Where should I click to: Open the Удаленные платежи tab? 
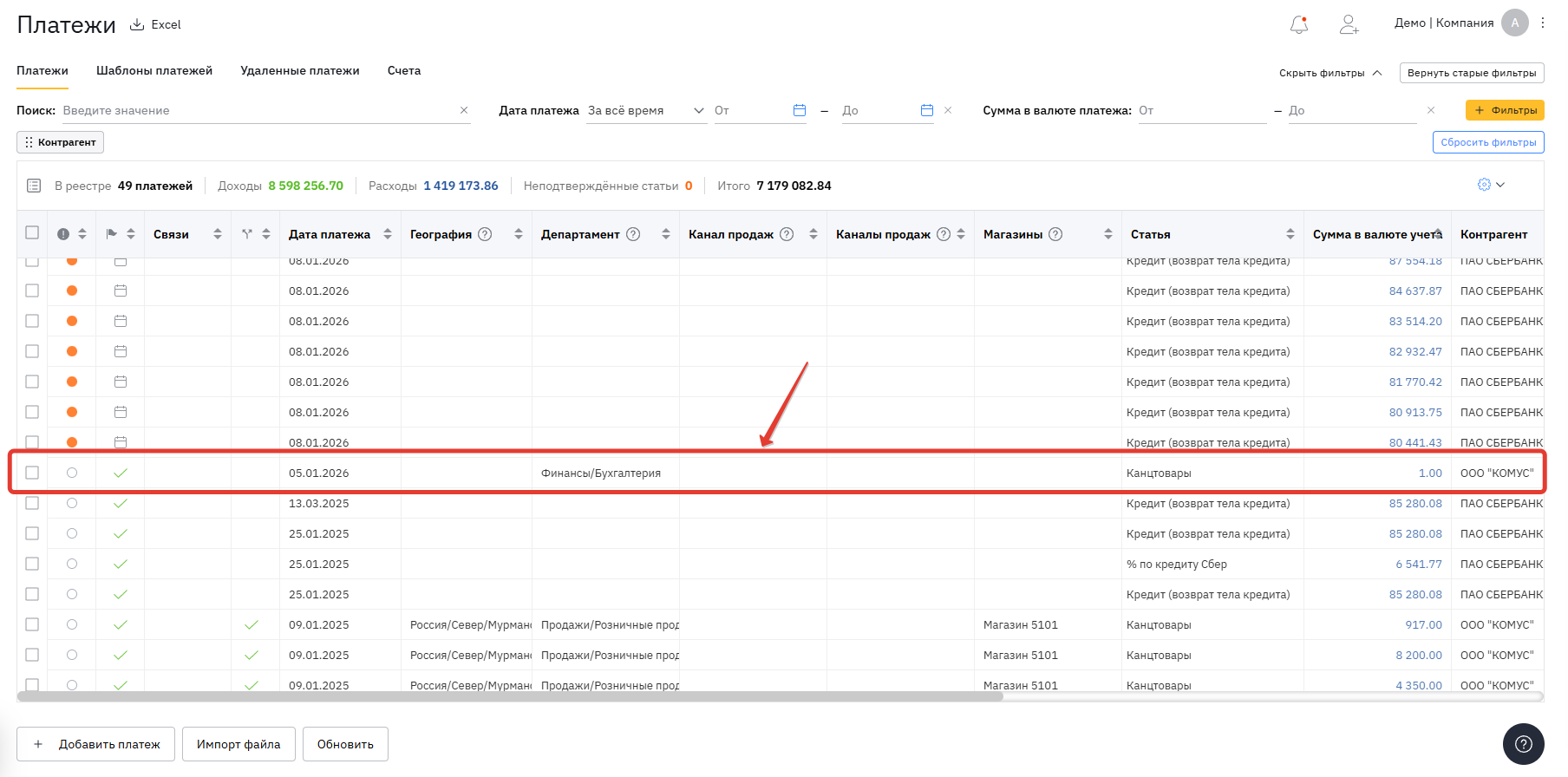[300, 70]
